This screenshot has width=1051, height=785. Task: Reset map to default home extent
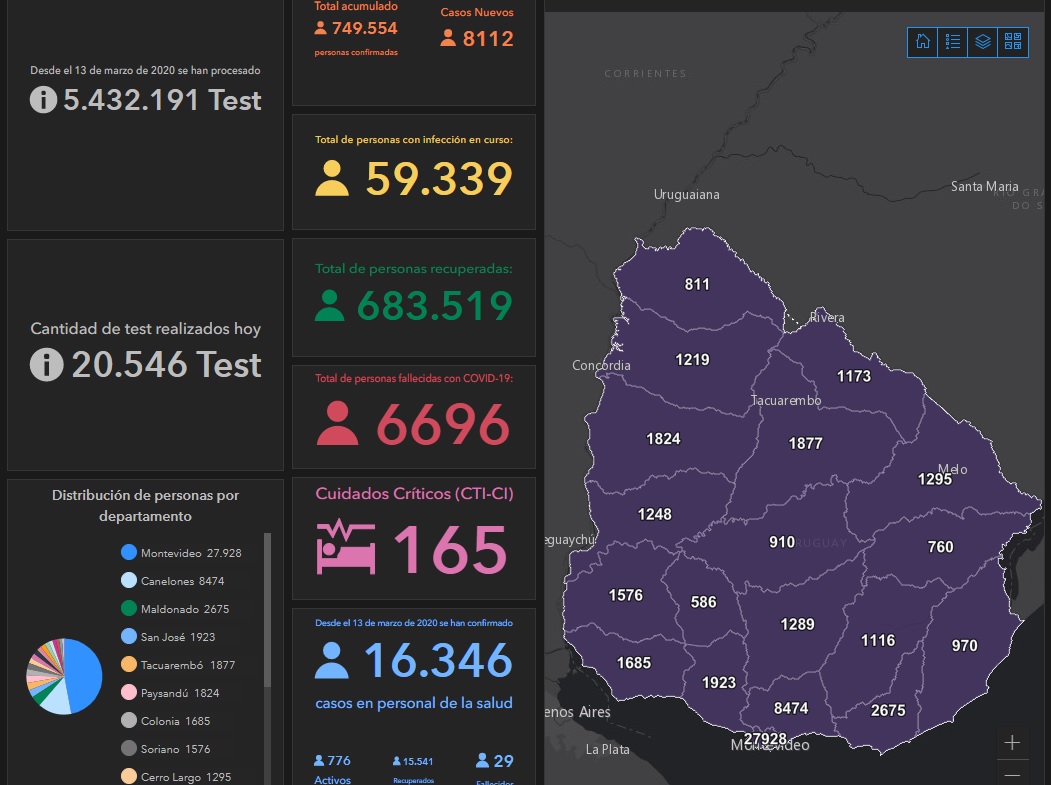click(923, 42)
